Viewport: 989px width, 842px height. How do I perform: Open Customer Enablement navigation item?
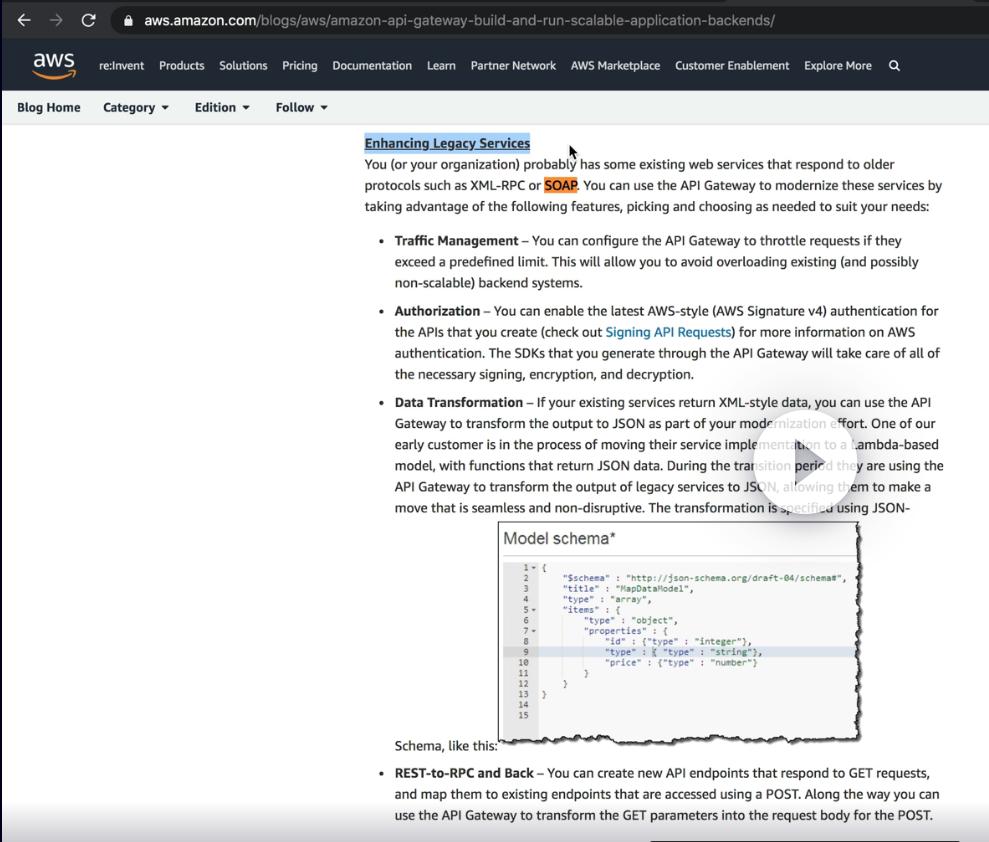pos(732,66)
